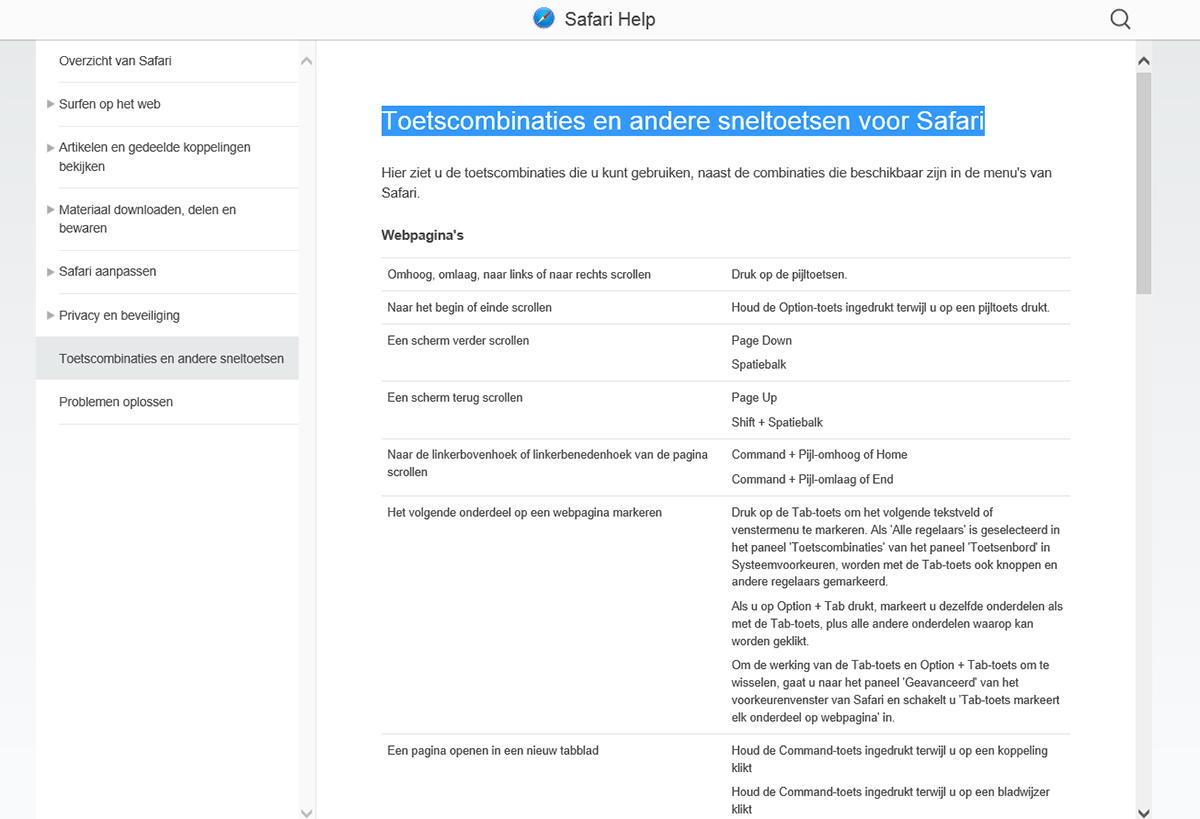Select the 'Safari aanpassen' sidebar label
The height and width of the screenshot is (819, 1200).
point(108,272)
